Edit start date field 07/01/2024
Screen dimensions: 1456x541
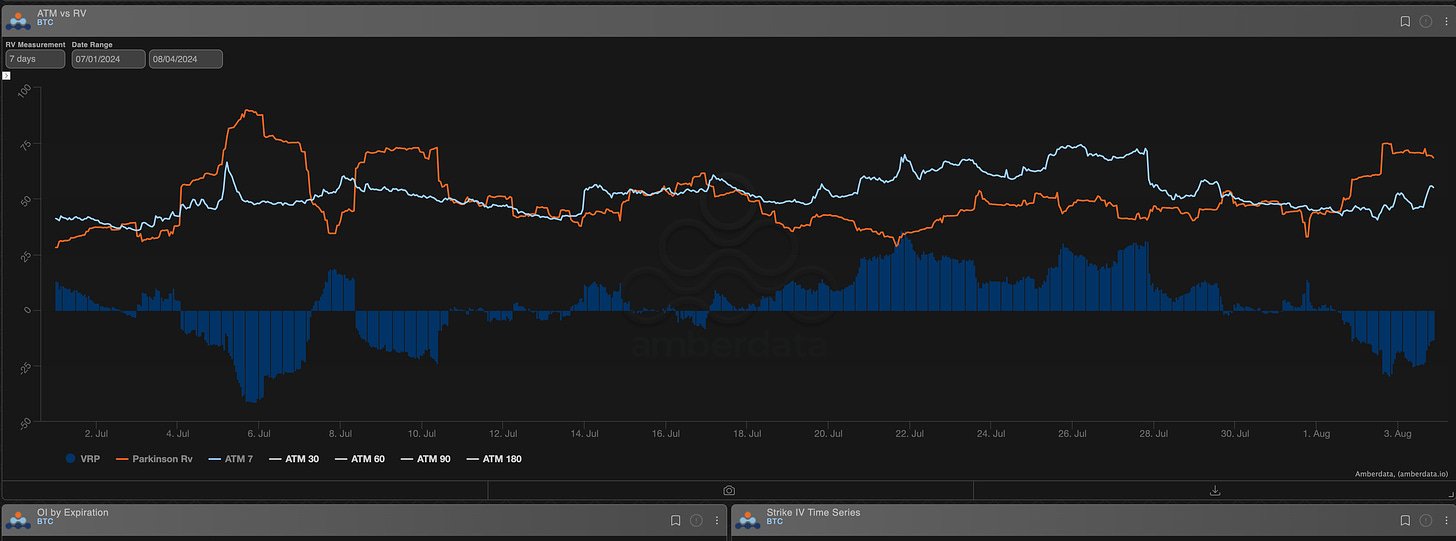coord(108,59)
